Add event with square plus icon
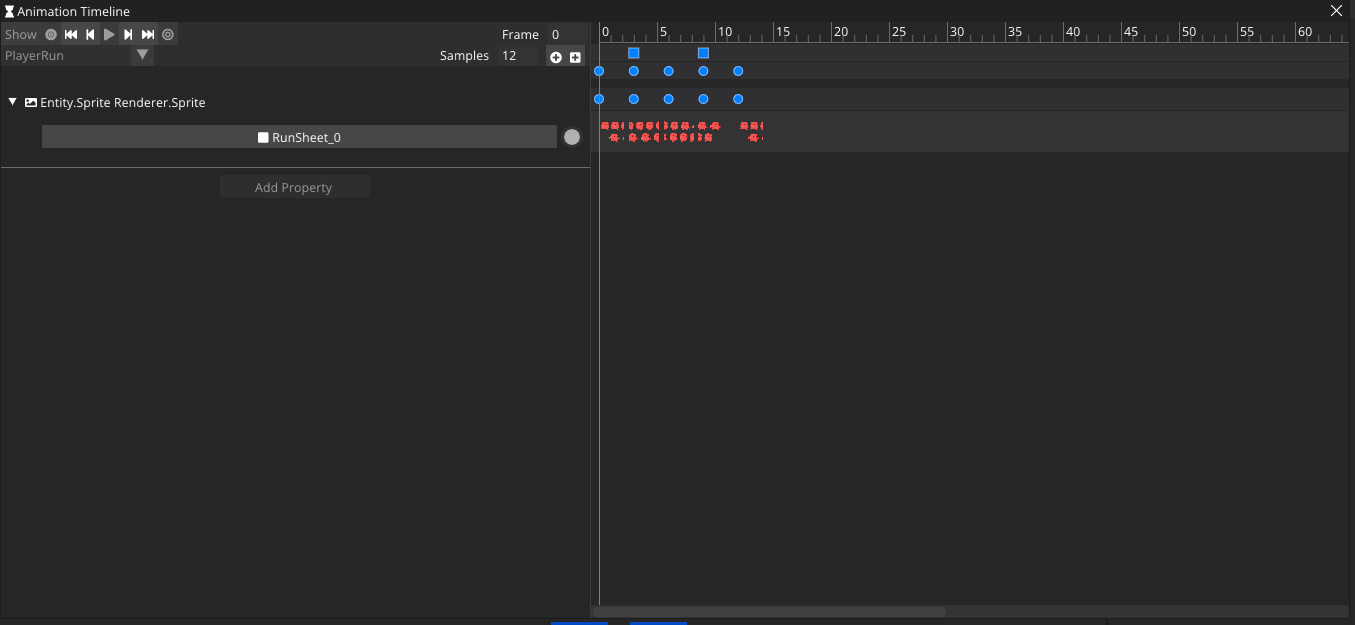1355x625 pixels. pos(575,57)
